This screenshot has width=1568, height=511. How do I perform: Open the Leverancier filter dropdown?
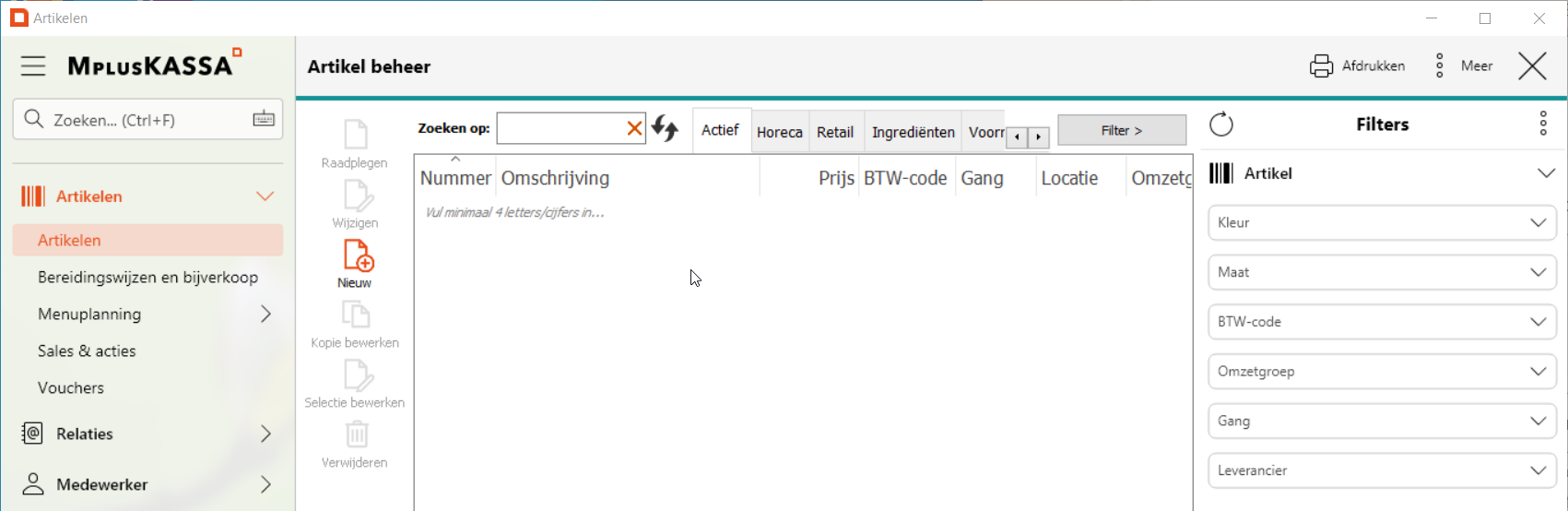point(1381,470)
